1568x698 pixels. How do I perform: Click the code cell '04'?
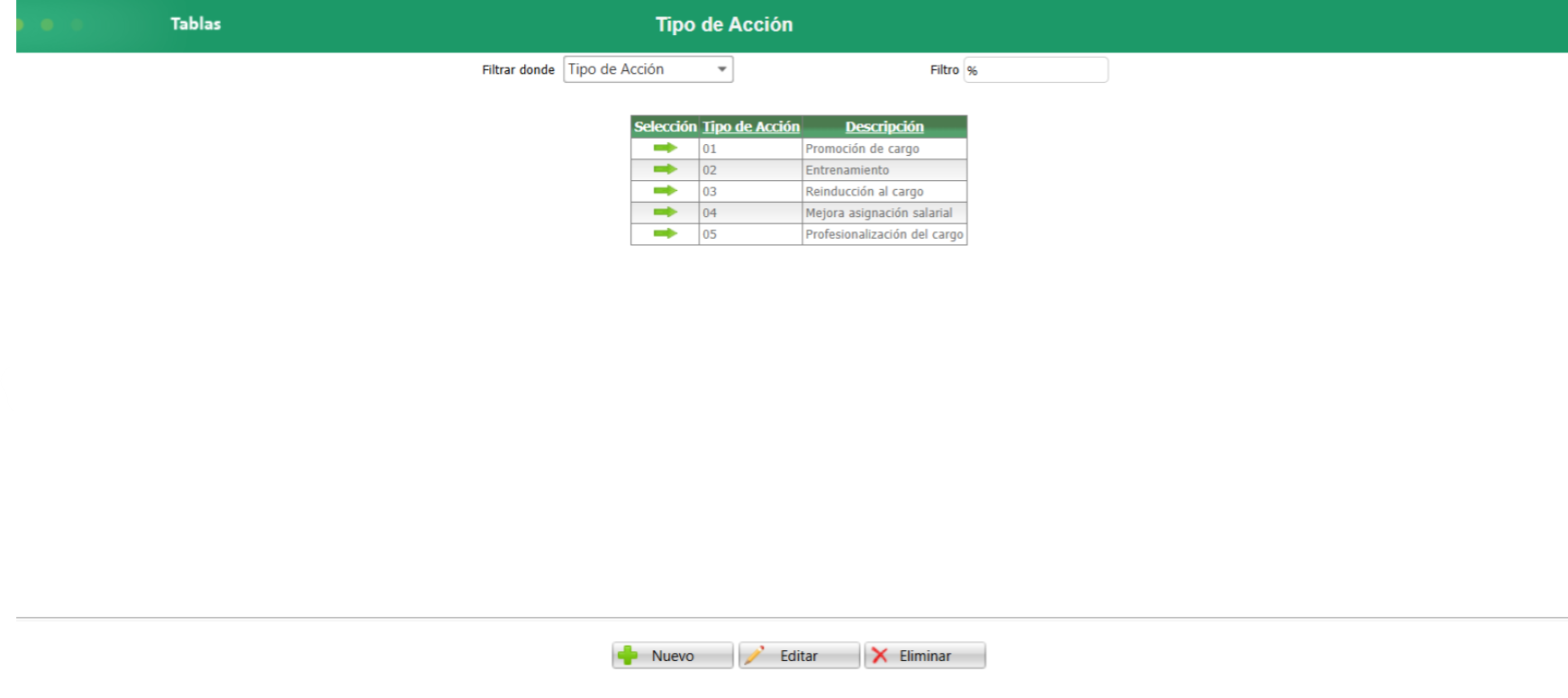tap(750, 213)
